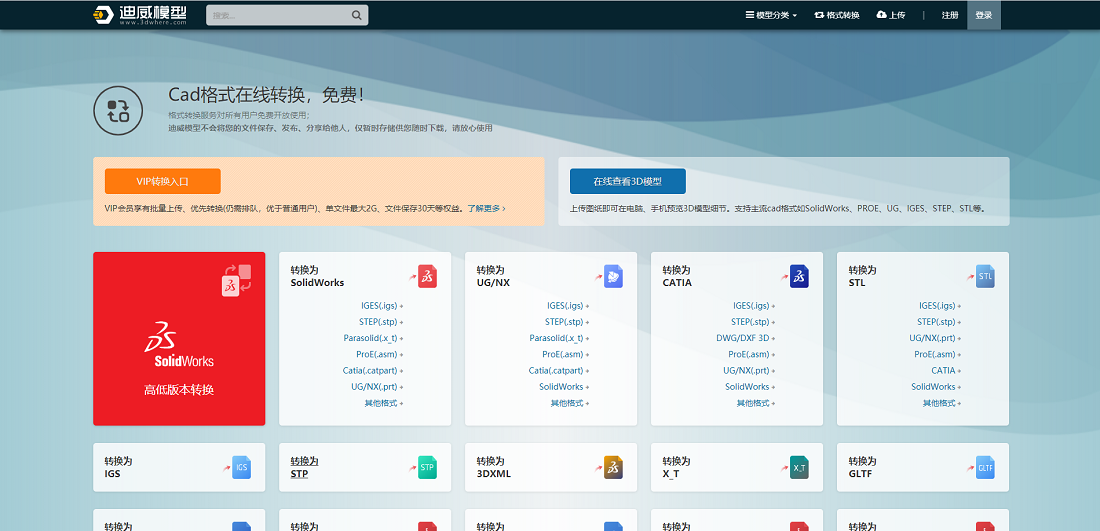This screenshot has height=531, width=1100.
Task: Select ProE(.asm) under SolidWorks card
Action: pos(380,354)
